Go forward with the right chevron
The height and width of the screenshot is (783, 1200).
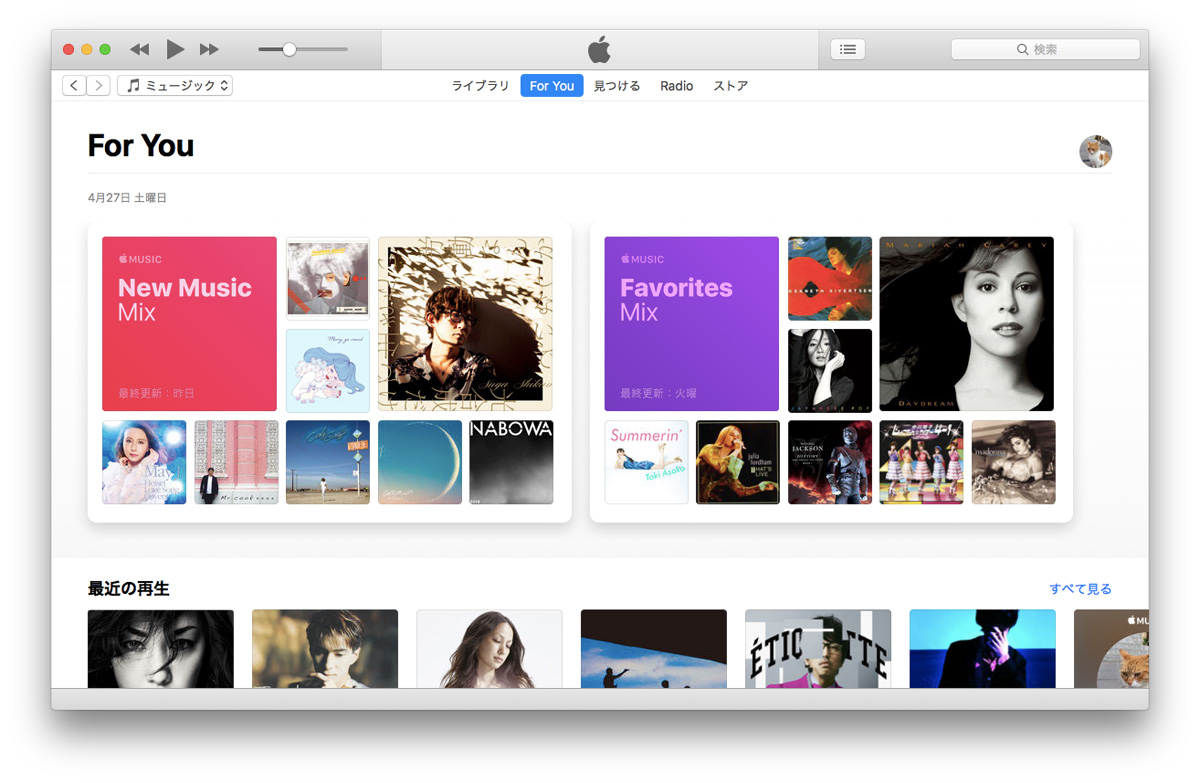[x=98, y=86]
